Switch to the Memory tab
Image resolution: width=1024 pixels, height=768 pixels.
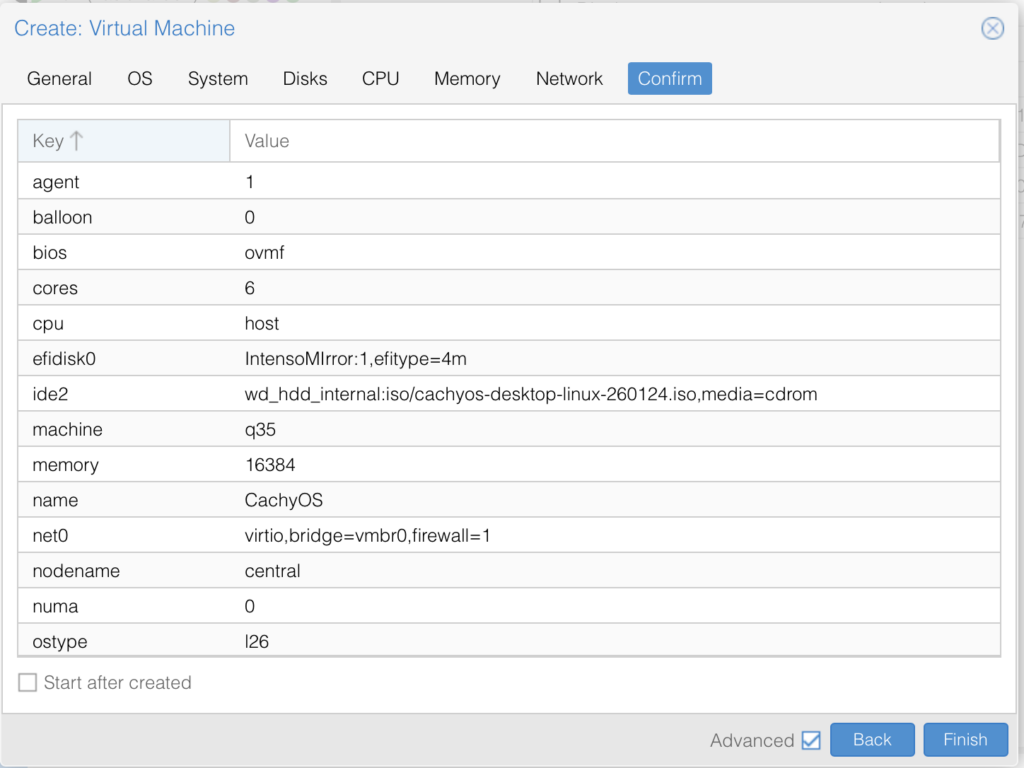click(467, 79)
